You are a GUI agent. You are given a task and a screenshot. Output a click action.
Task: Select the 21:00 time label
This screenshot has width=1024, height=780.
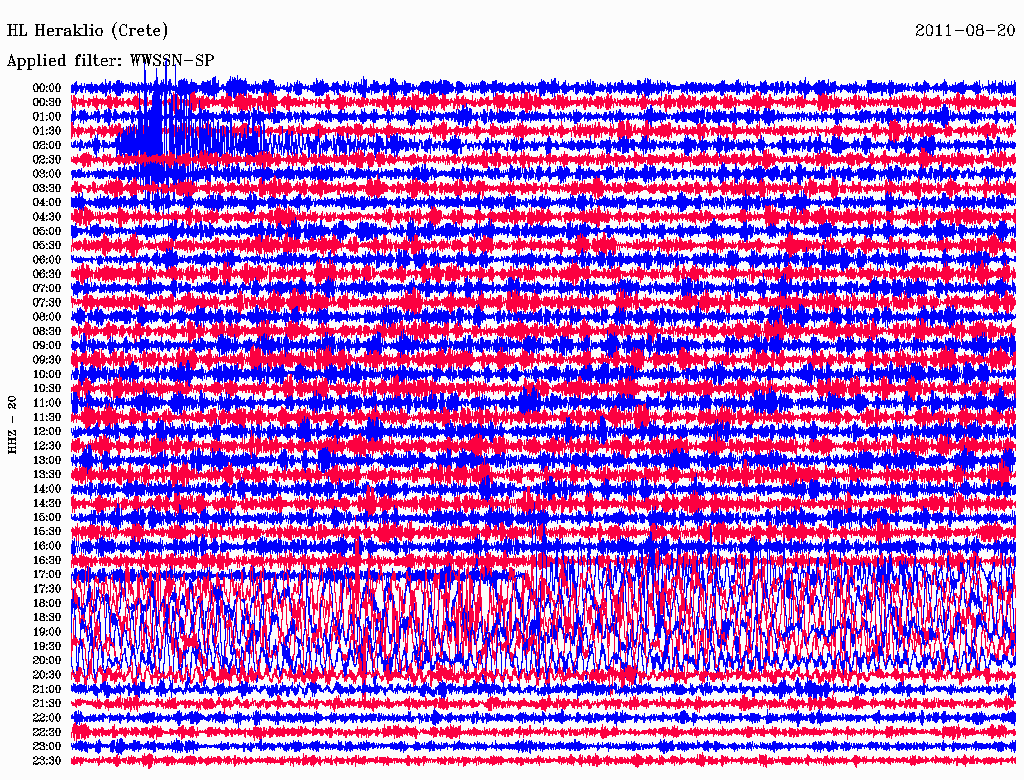tap(47, 689)
